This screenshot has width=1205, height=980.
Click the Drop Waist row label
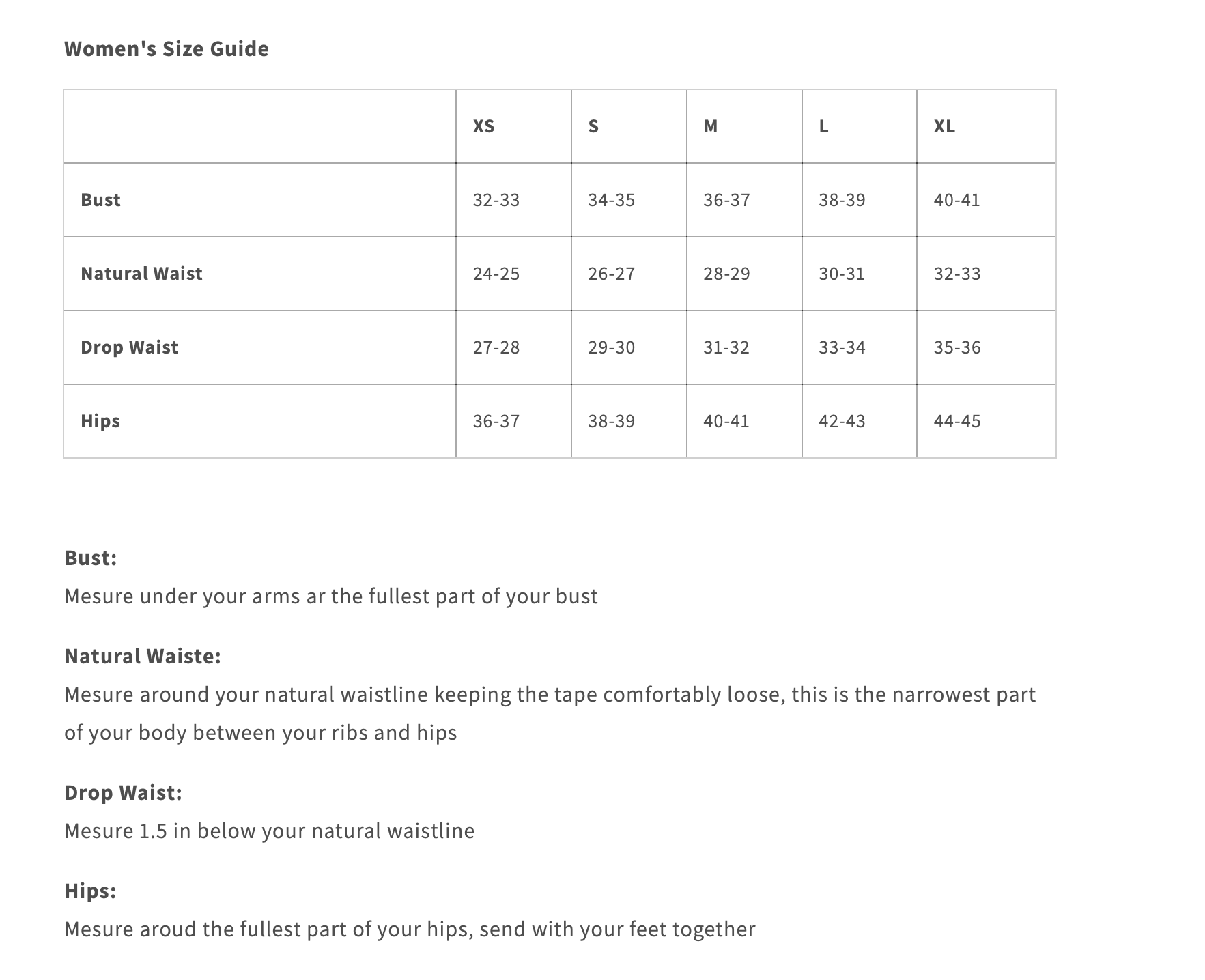point(129,347)
